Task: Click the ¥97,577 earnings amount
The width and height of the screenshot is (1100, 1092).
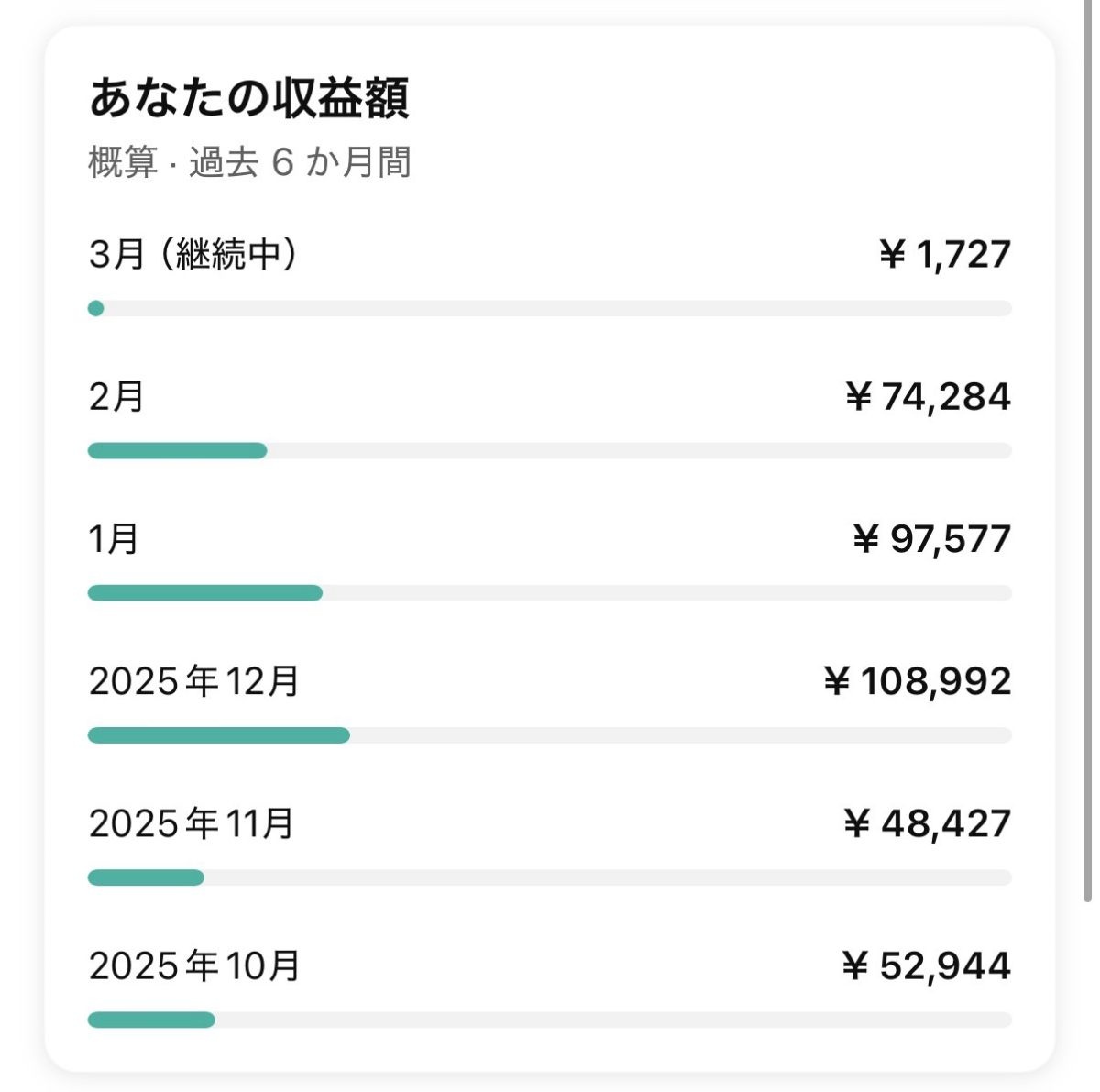Action: click(x=931, y=538)
